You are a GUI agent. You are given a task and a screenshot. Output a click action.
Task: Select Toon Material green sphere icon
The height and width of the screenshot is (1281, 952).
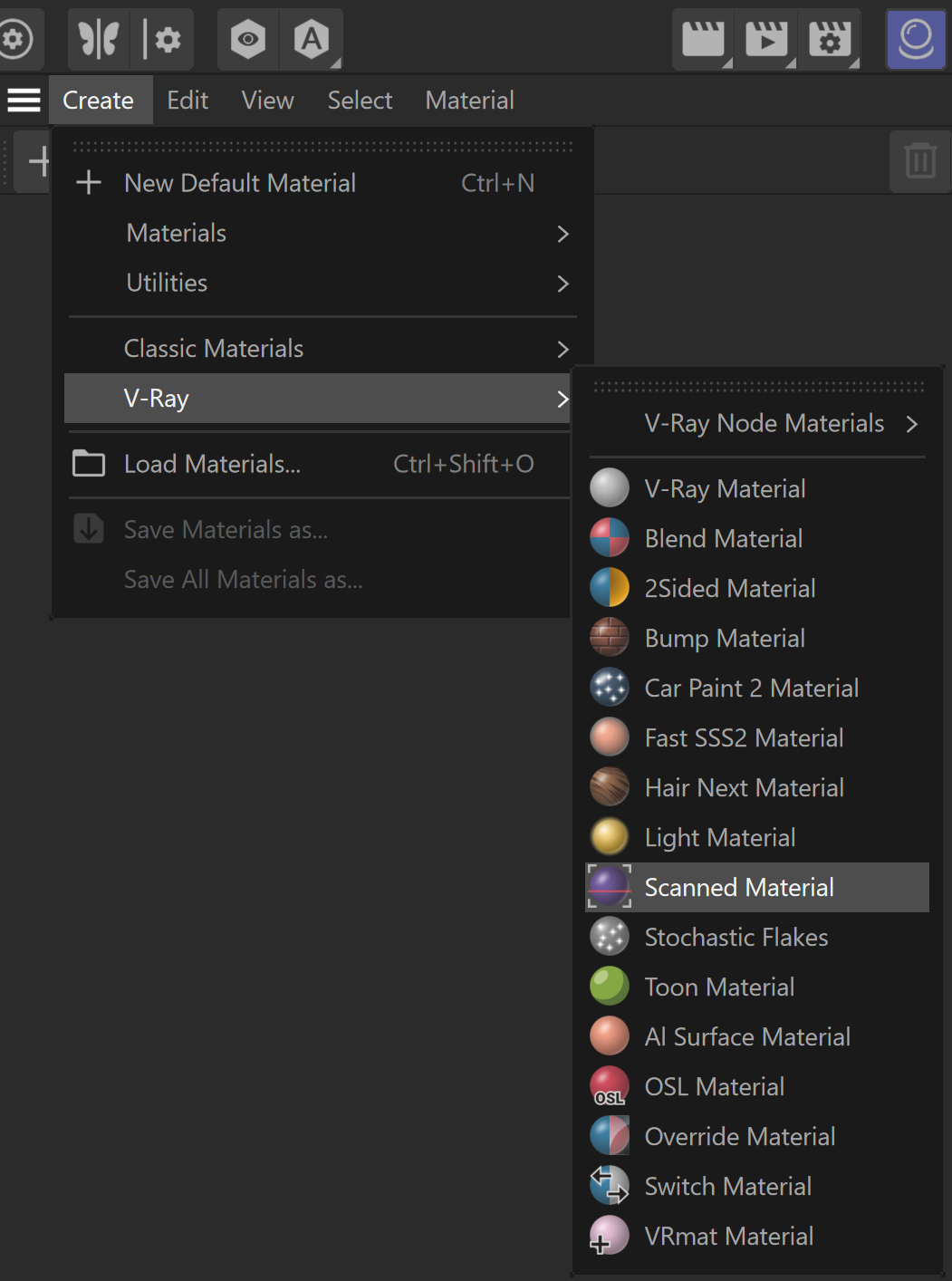(610, 987)
